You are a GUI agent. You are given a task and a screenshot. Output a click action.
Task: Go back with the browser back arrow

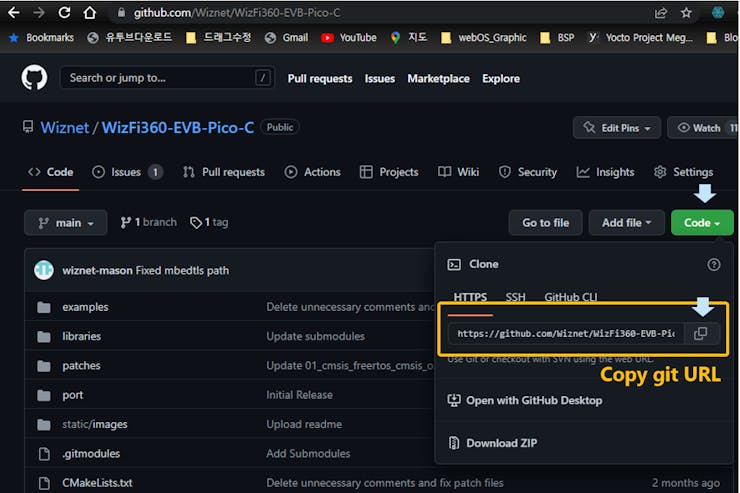(14, 13)
